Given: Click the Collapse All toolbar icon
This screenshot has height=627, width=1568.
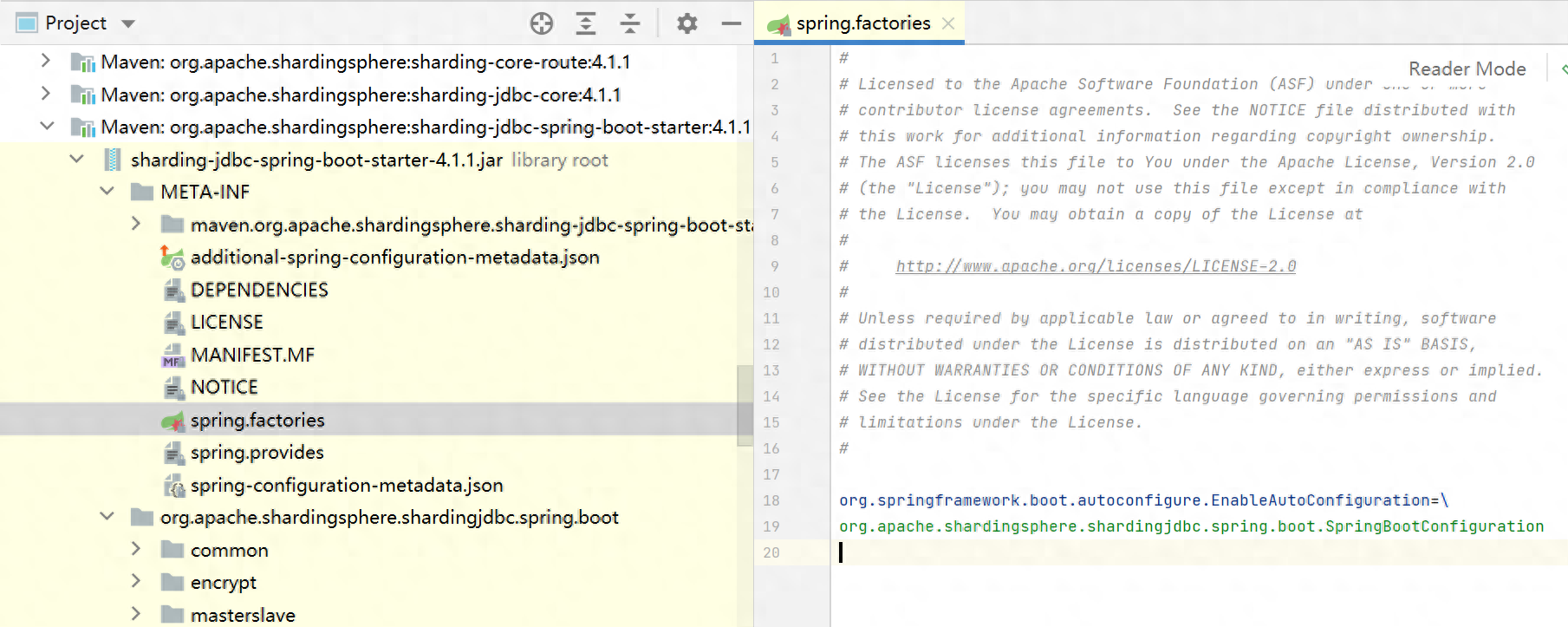Looking at the screenshot, I should click(630, 23).
